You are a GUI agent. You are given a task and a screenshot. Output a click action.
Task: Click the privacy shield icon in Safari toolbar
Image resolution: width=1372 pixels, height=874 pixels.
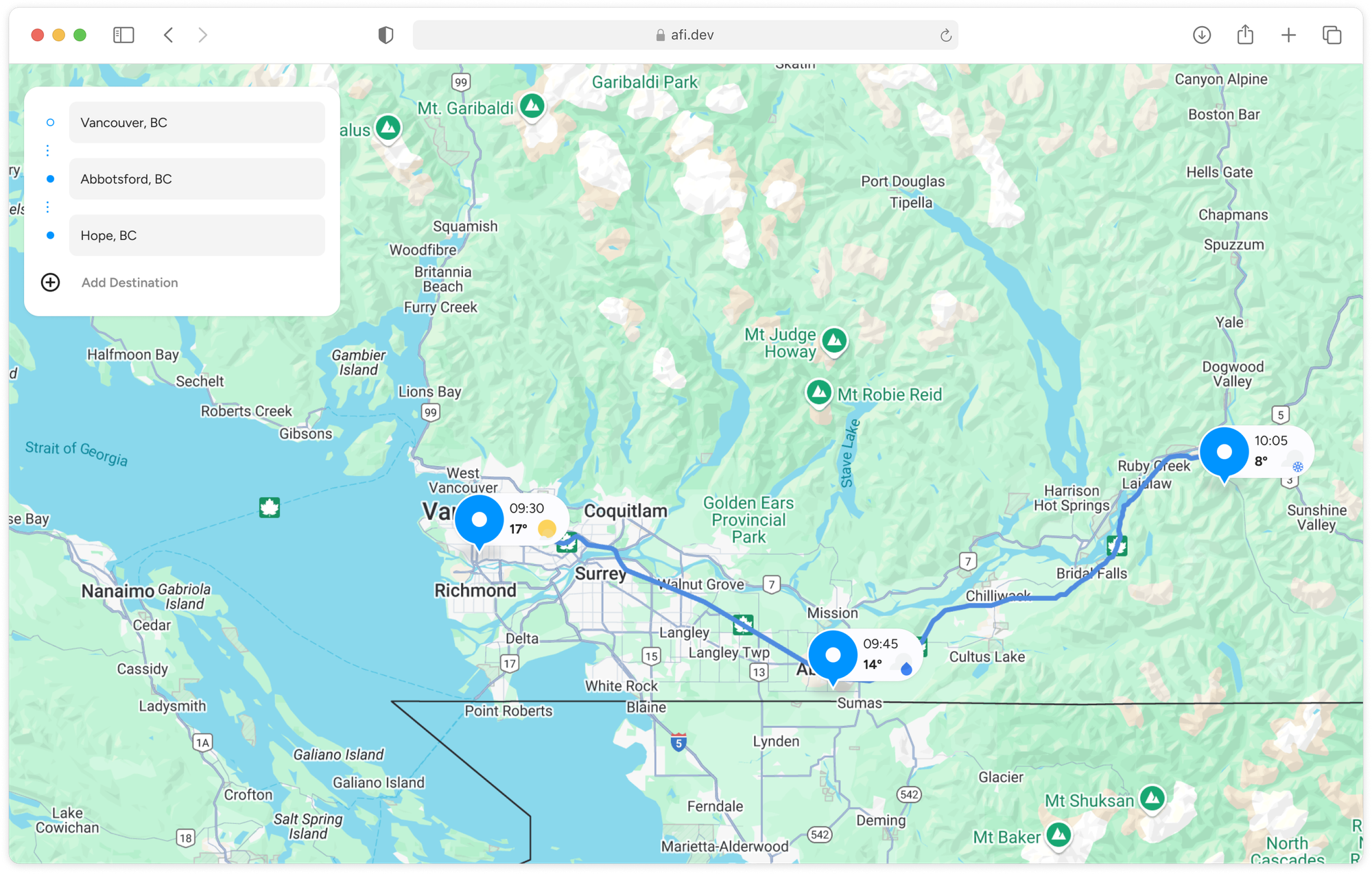pyautogui.click(x=386, y=34)
